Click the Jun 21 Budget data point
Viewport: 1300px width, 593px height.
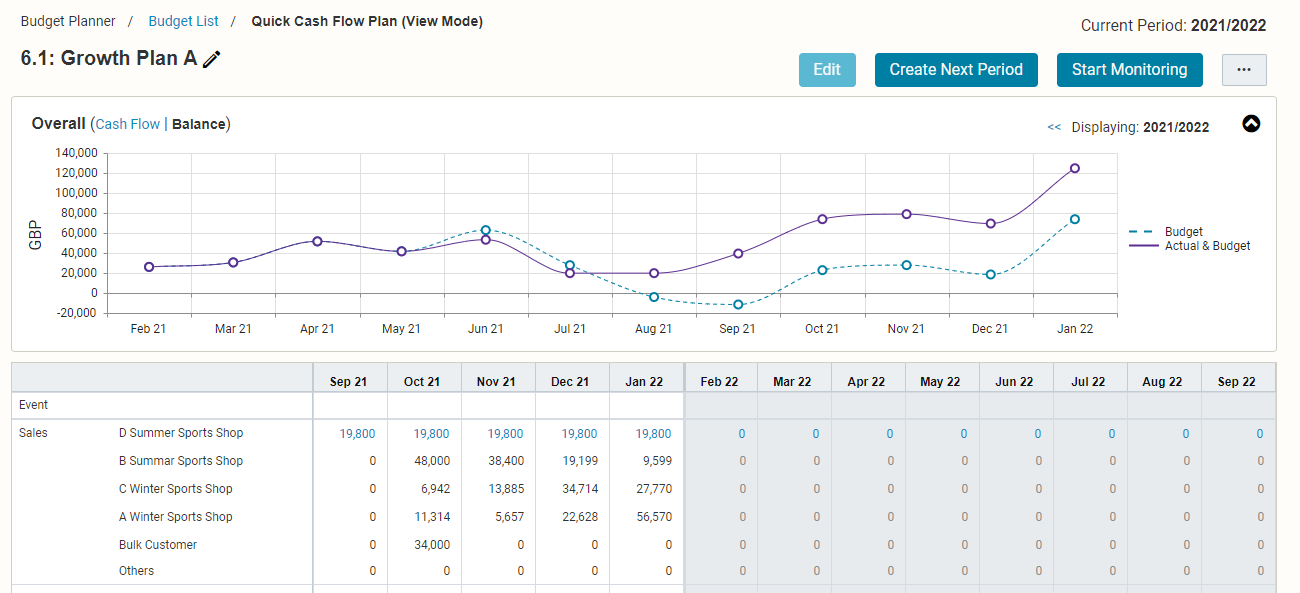486,230
